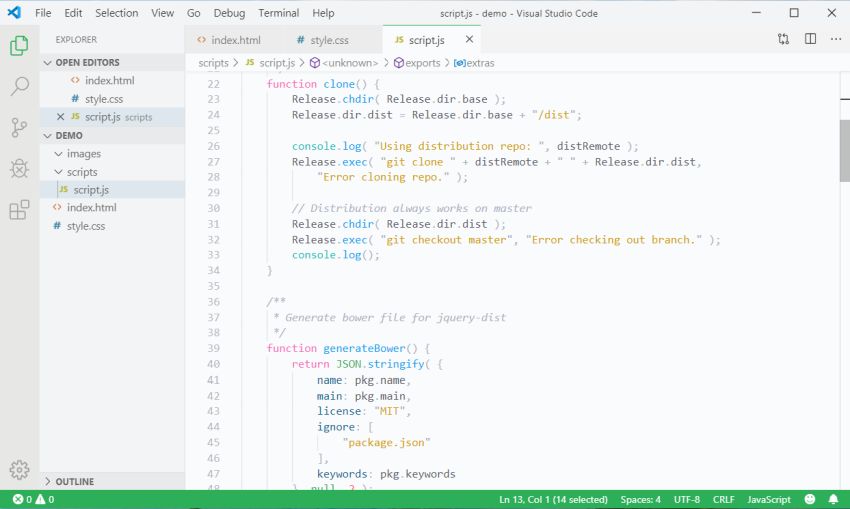Open the Terminal menu
Screen dimensions: 850x509
click(278, 13)
